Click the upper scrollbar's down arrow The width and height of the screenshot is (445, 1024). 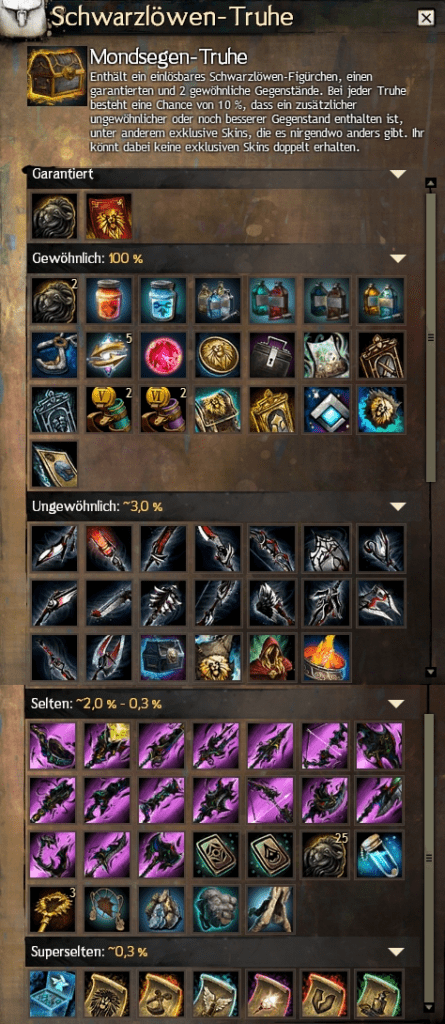point(430,671)
